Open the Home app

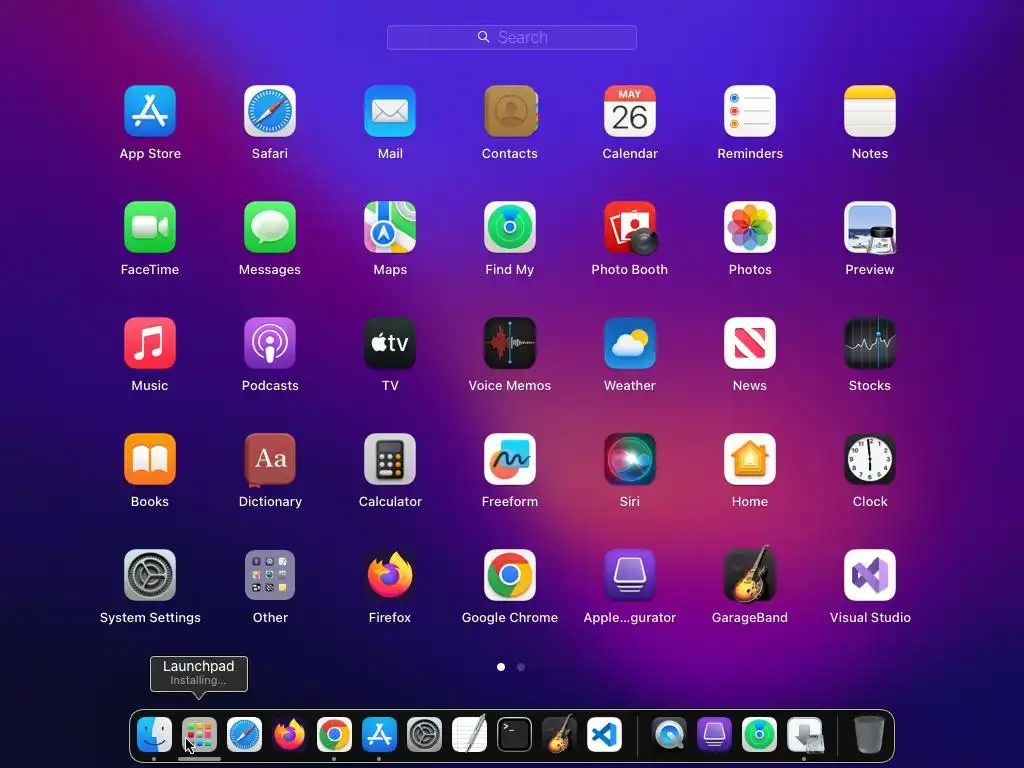(x=750, y=459)
